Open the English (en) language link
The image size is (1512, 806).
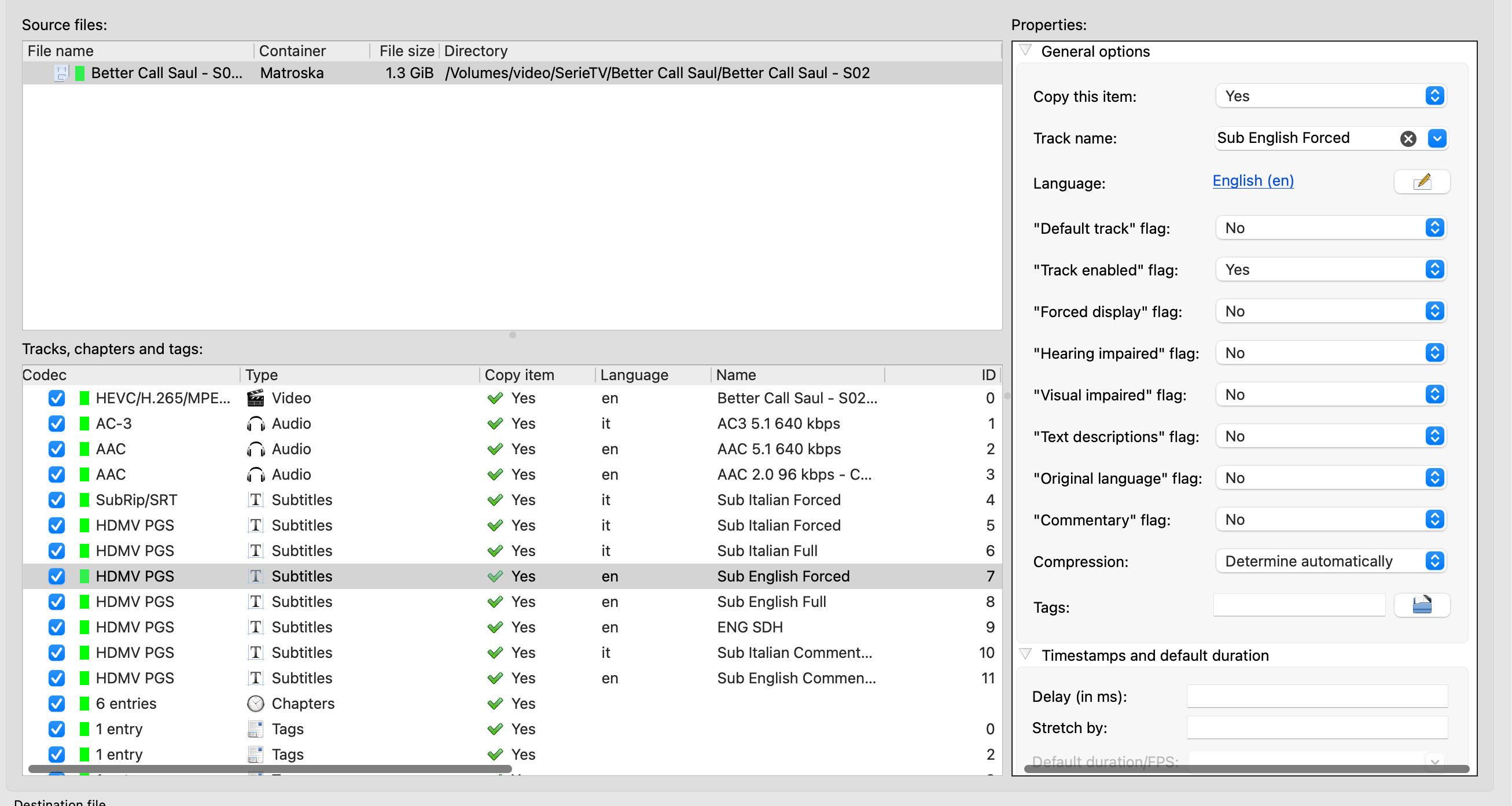1253,181
